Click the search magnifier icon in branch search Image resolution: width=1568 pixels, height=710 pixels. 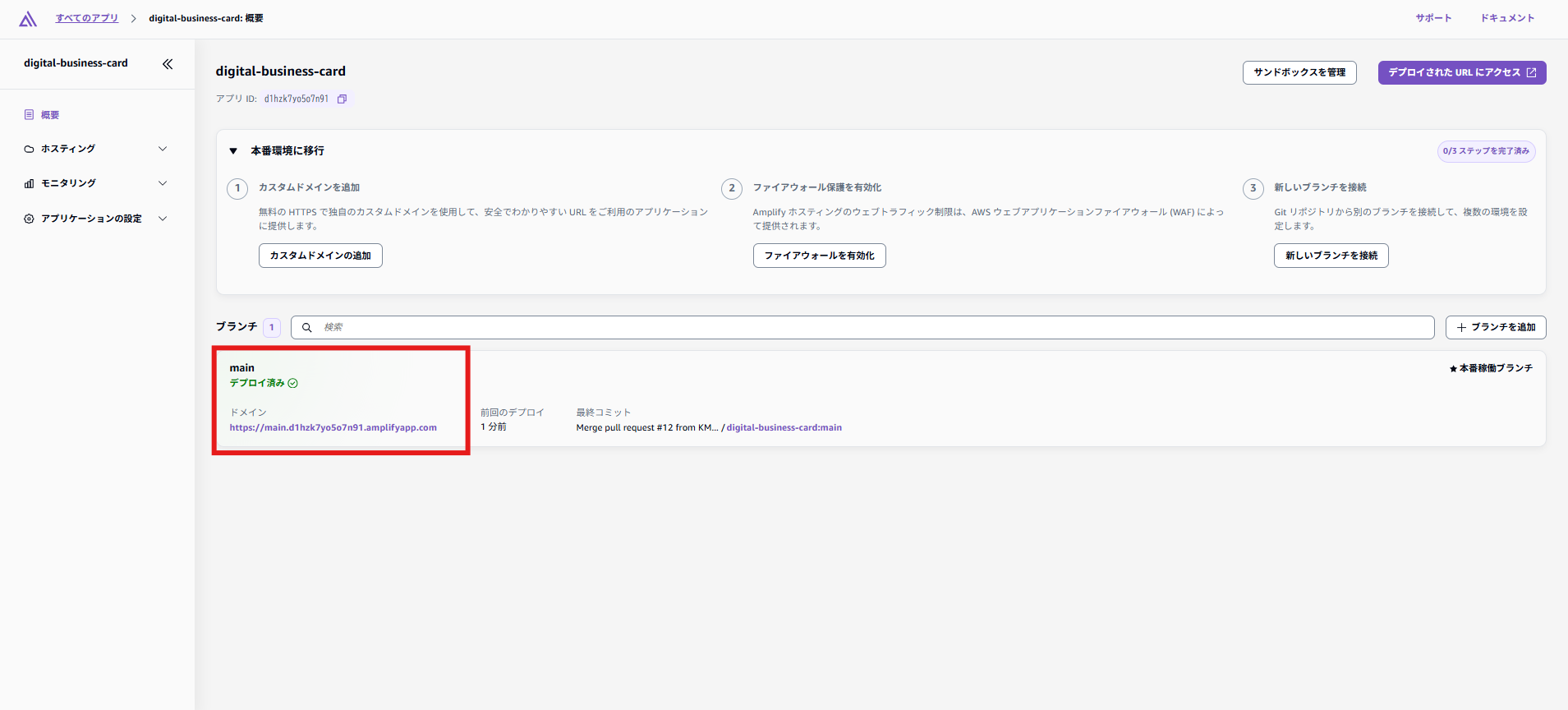(x=306, y=327)
